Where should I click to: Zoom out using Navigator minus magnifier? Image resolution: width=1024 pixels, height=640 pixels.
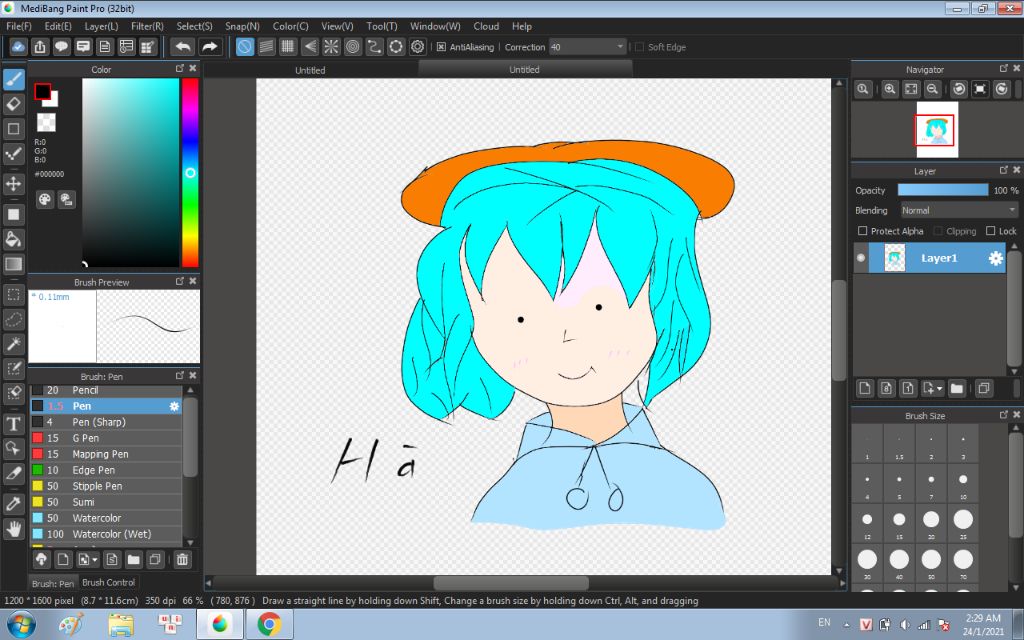point(933,89)
